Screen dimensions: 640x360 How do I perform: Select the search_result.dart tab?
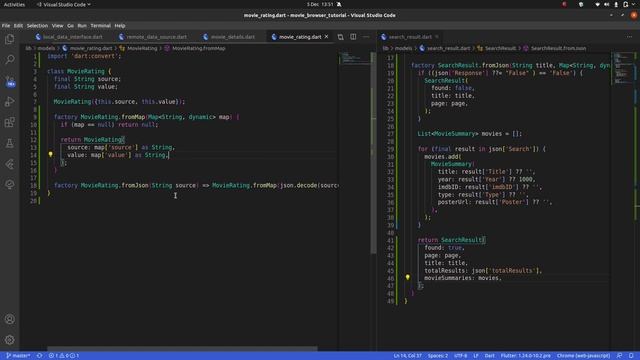410,37
